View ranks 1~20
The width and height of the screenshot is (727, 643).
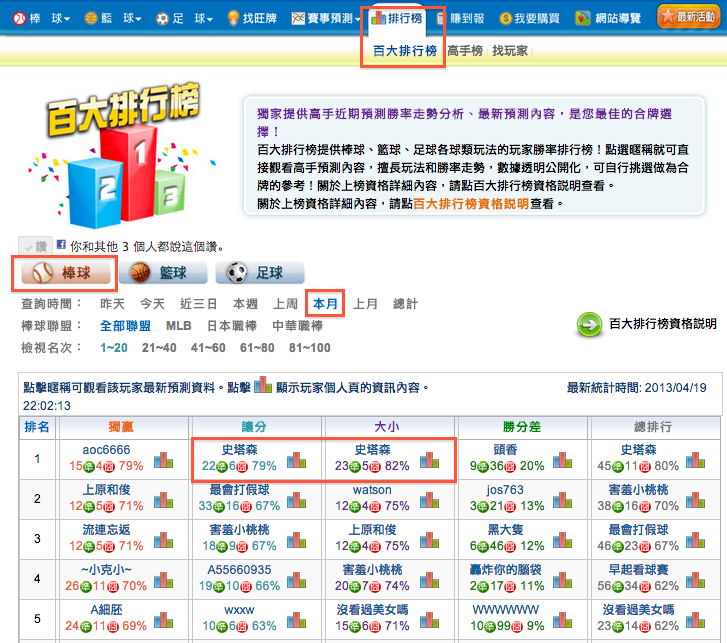pyautogui.click(x=114, y=348)
